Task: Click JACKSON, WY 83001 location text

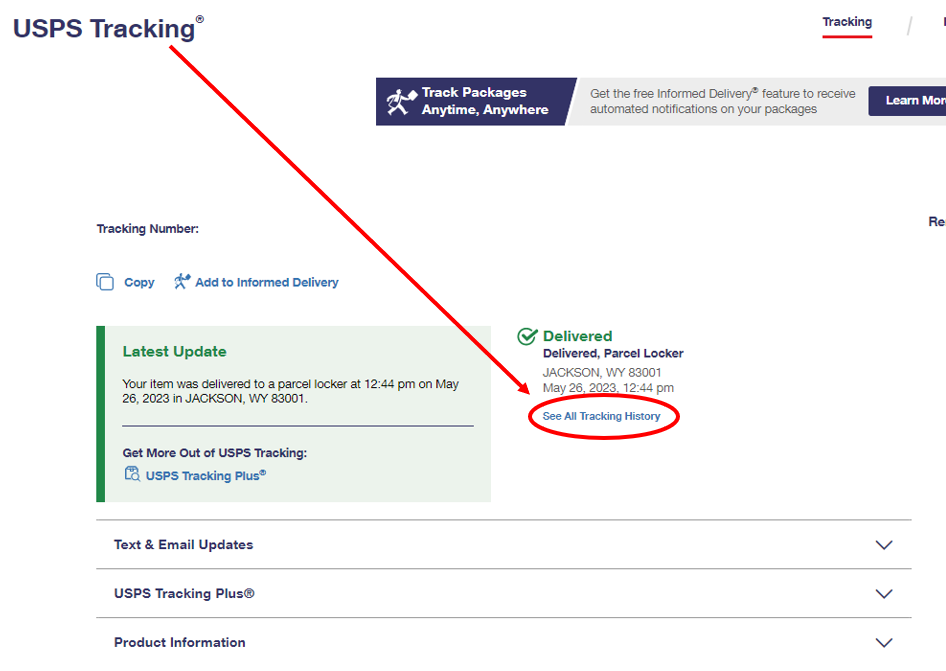Action: (602, 372)
